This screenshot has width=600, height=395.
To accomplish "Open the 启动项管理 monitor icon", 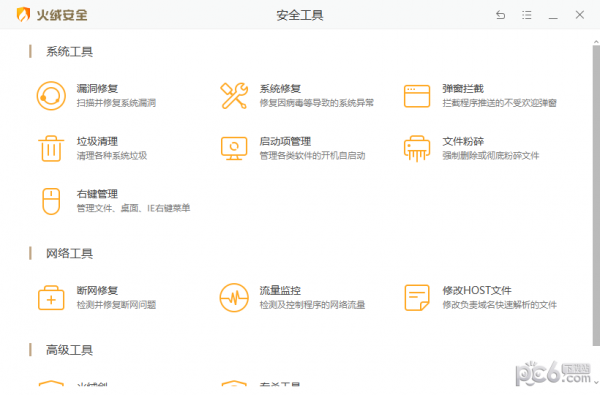I will (234, 149).
